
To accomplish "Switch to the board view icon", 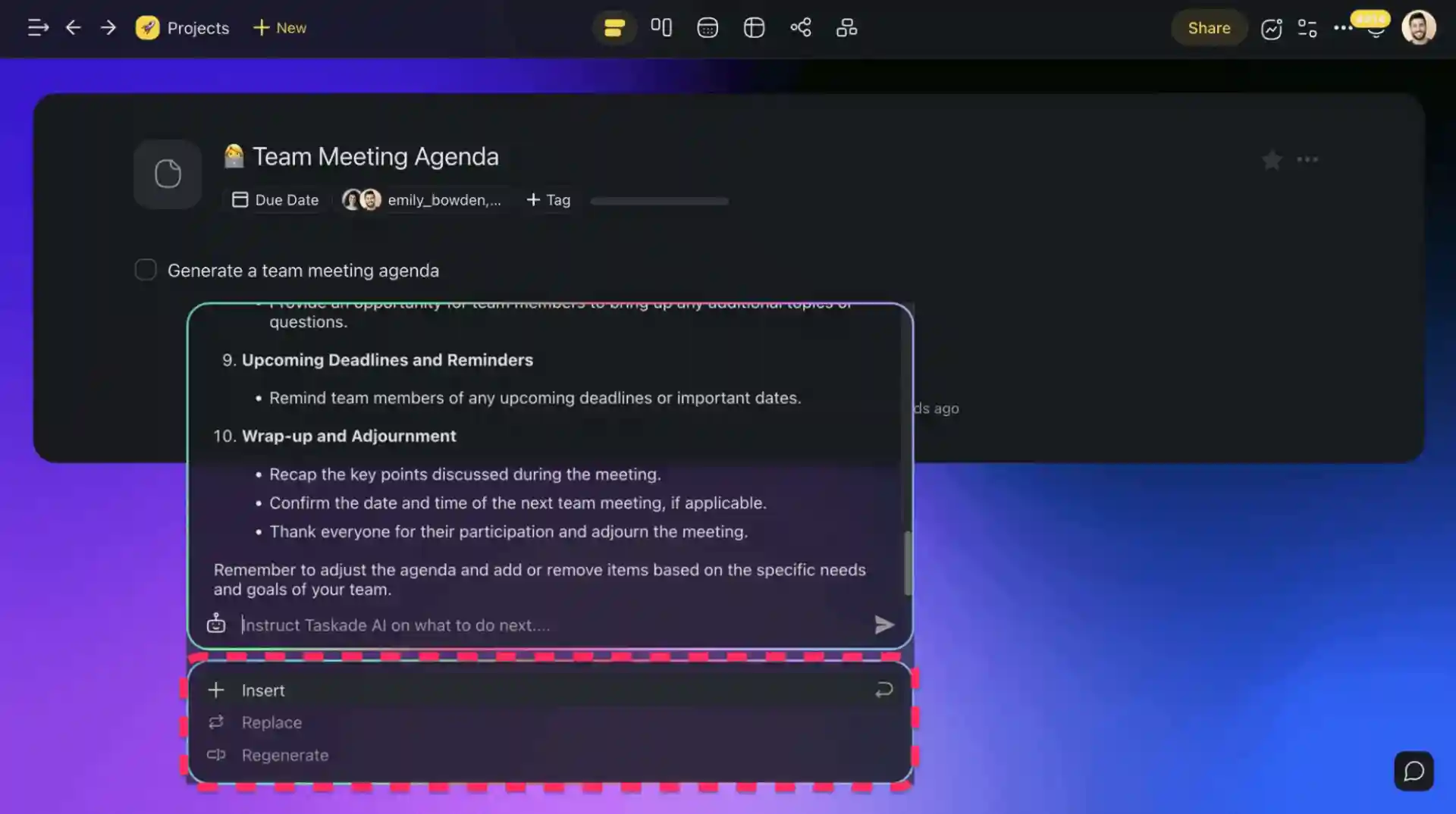I will pos(661,28).
